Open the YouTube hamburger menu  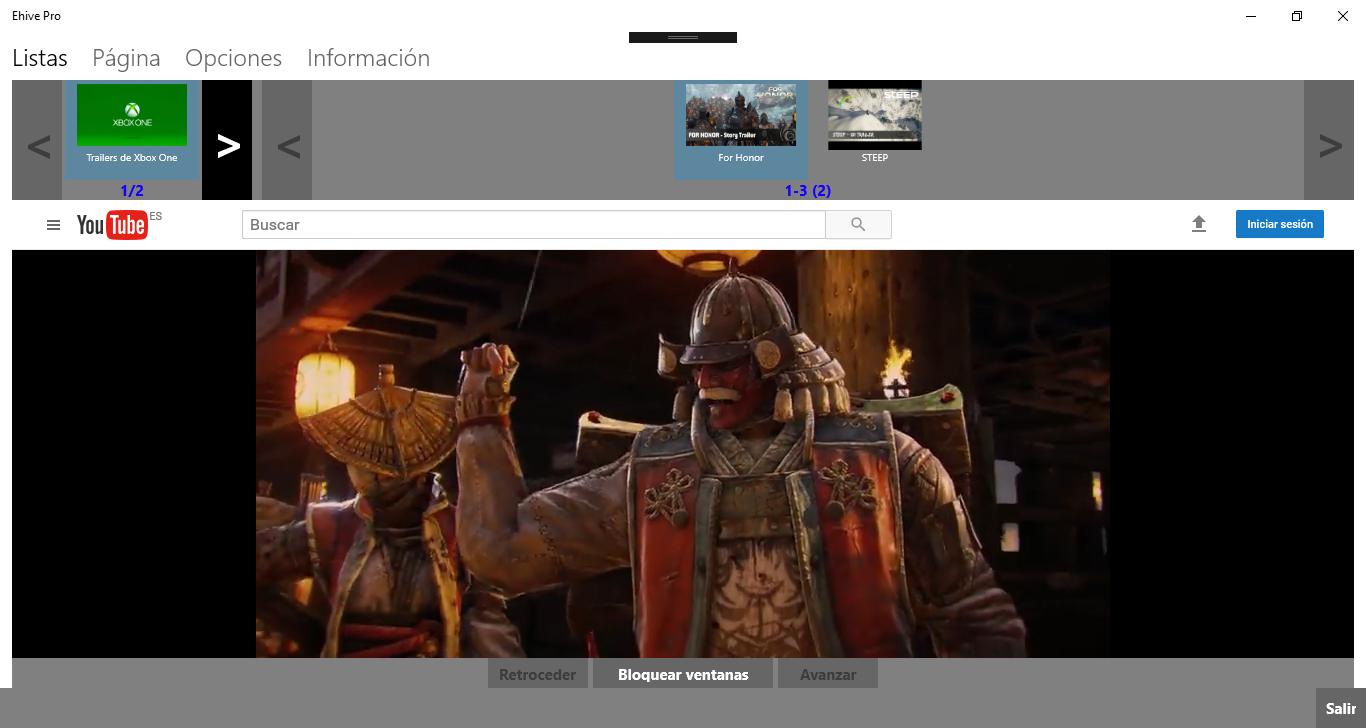[54, 225]
